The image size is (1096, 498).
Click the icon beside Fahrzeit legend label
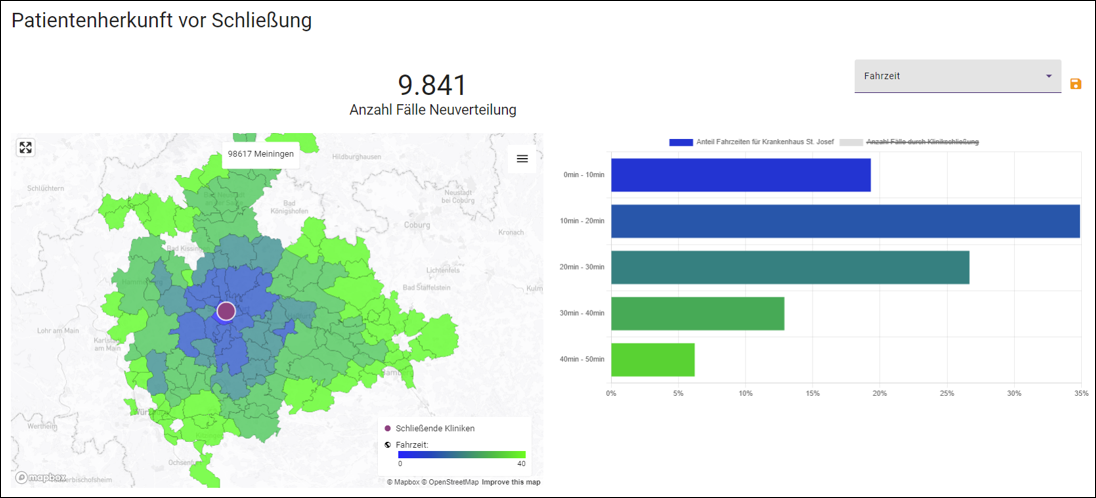tap(388, 444)
